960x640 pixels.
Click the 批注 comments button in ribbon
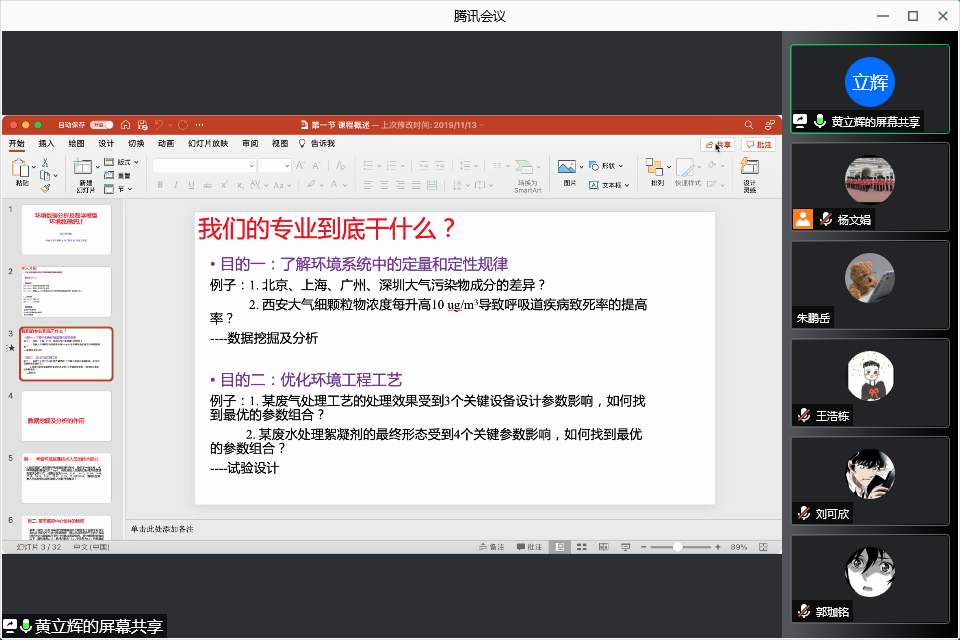pos(758,144)
